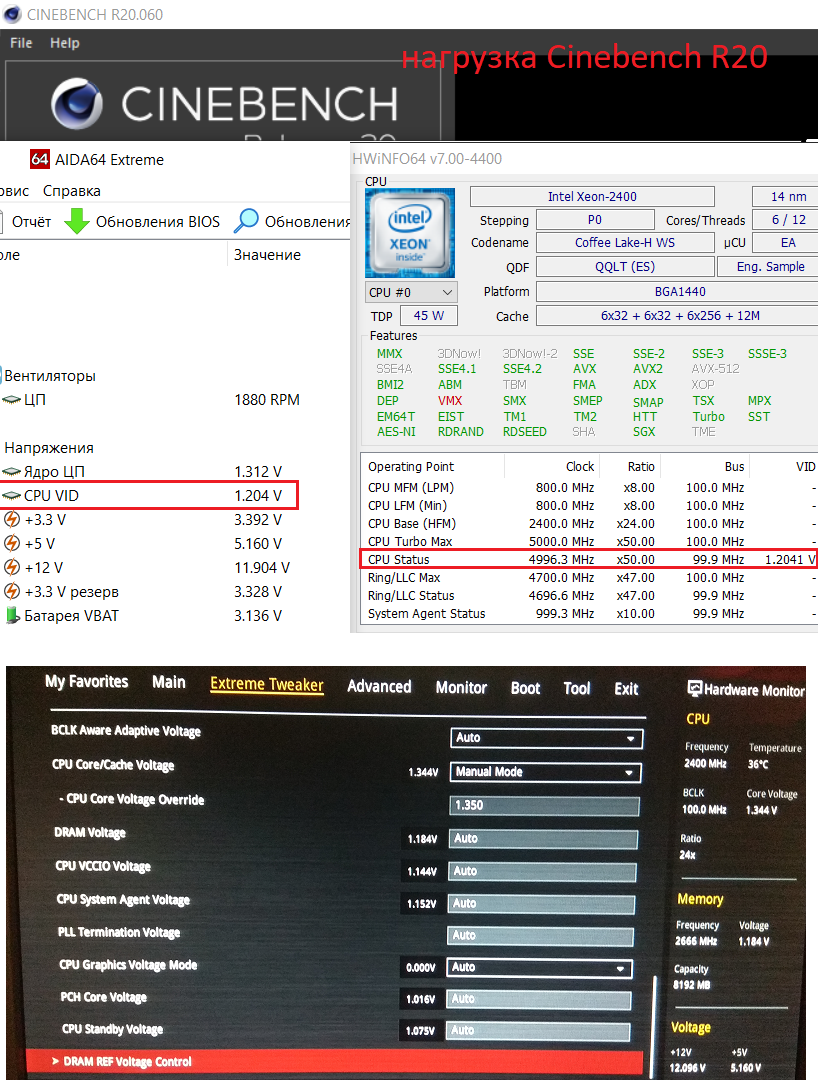
Task: Click the 45 W TDP field
Action: [429, 316]
